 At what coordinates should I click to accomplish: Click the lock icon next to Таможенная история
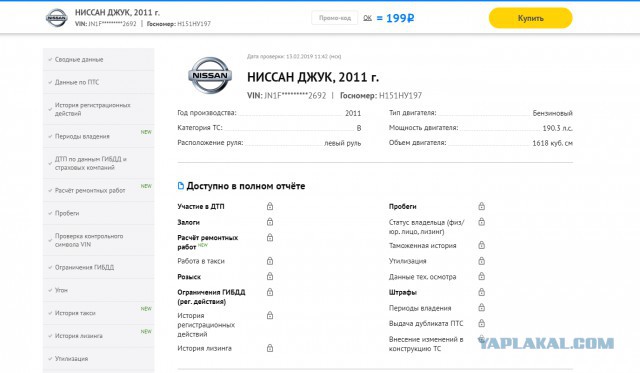482,245
